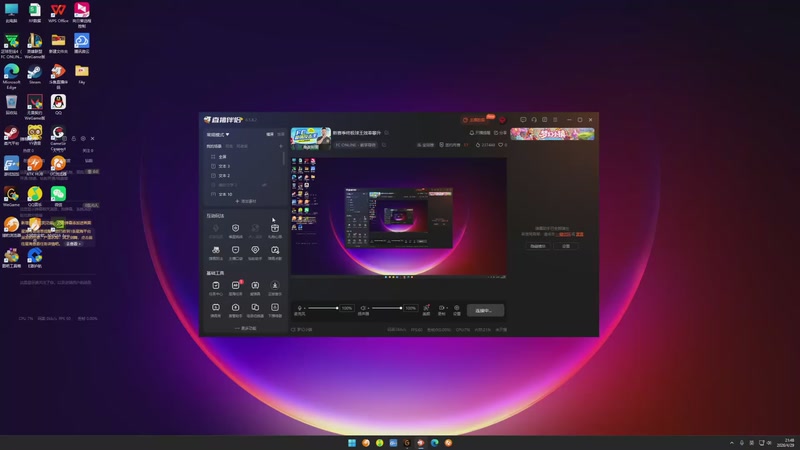Screen dimensions: 800x450
Task: Open the circular music icon in 基础工具
Action: click(274, 286)
